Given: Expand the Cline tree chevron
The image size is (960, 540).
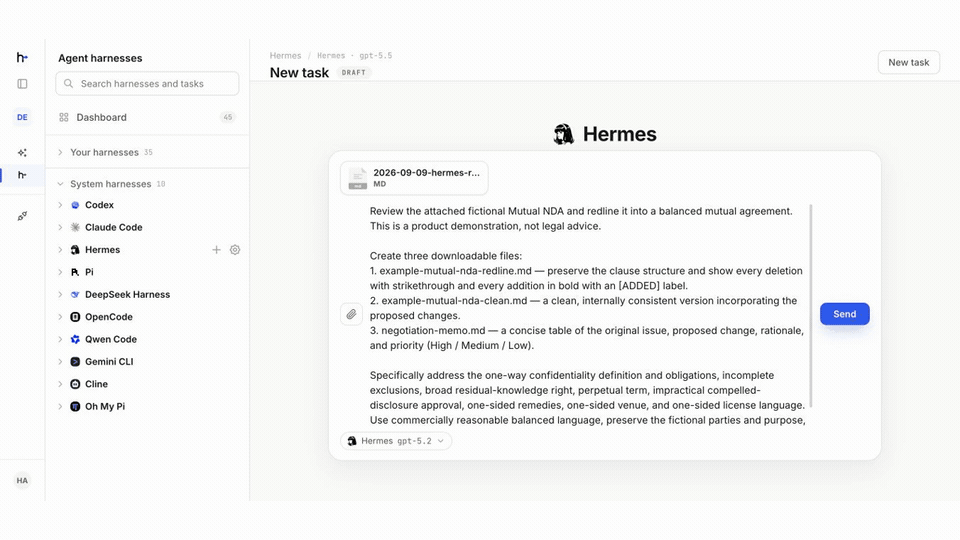Looking at the screenshot, I should click(60, 384).
